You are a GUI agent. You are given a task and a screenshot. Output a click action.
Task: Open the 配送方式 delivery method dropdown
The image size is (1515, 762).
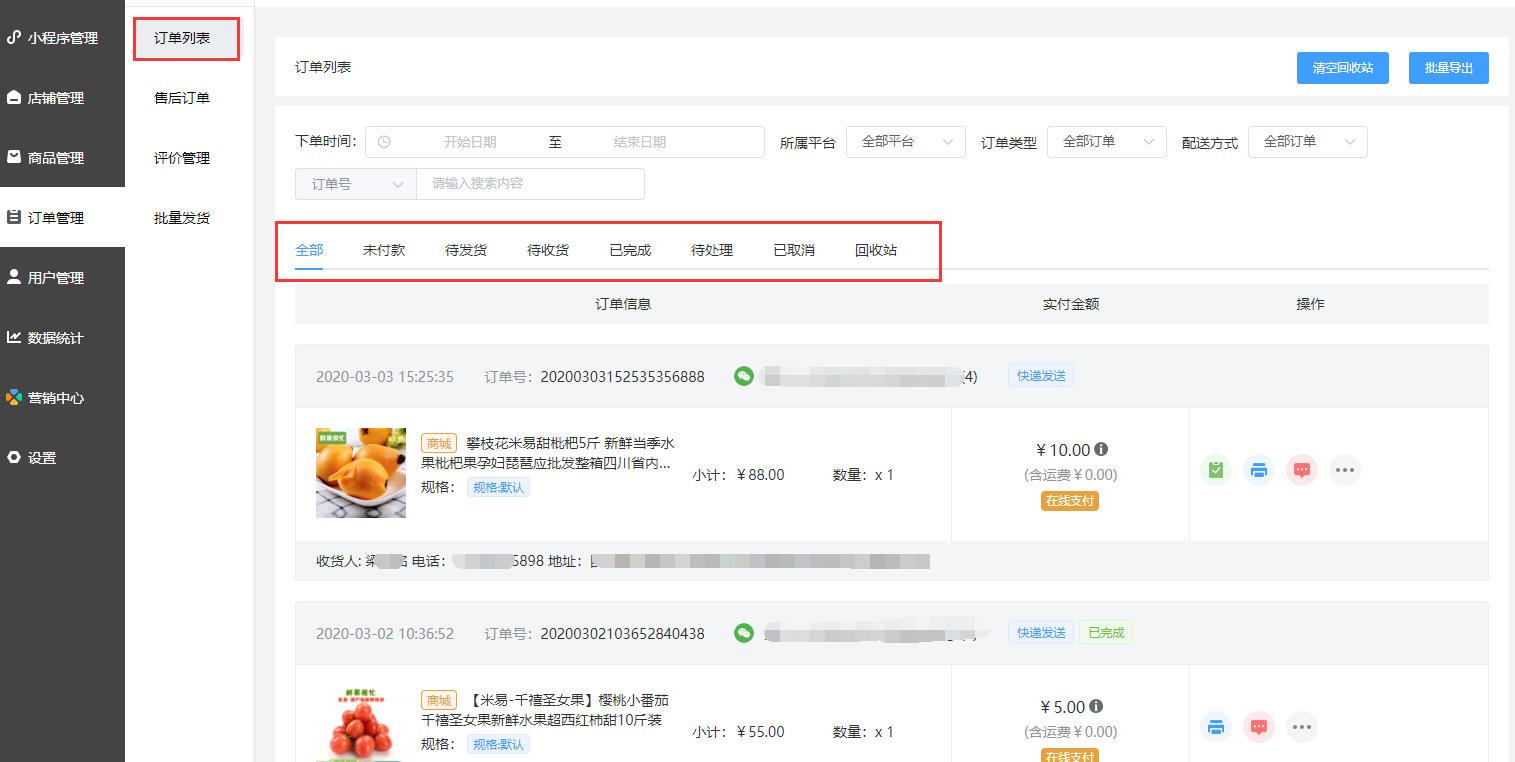[1307, 142]
